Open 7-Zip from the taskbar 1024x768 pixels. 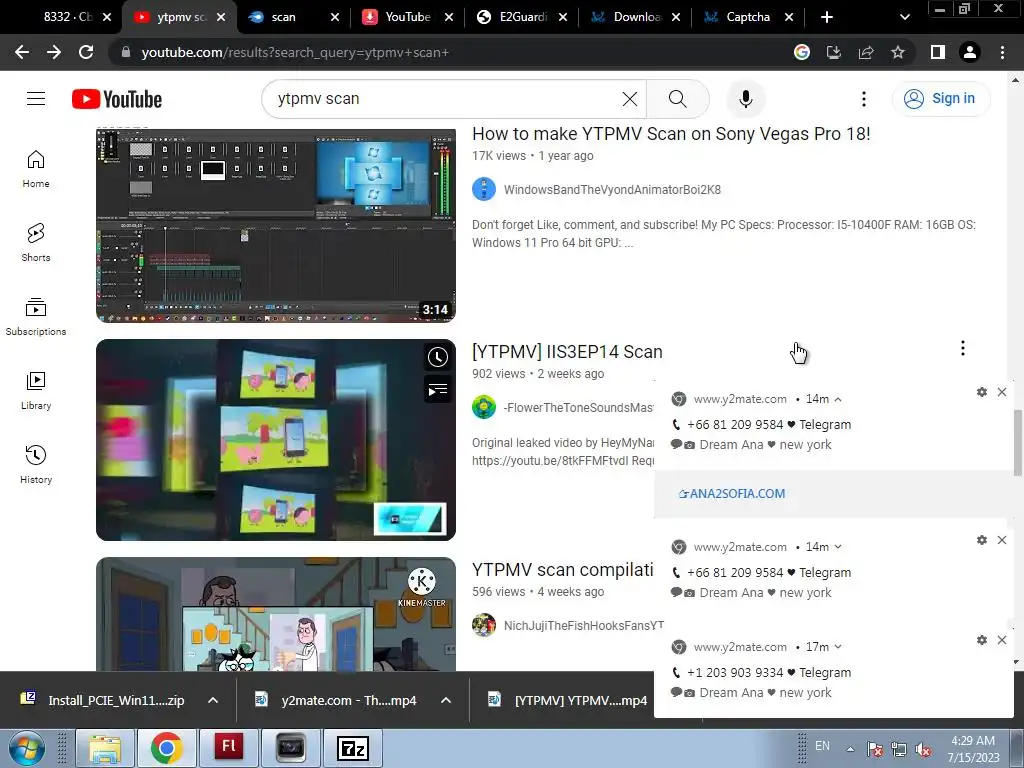pyautogui.click(x=353, y=748)
